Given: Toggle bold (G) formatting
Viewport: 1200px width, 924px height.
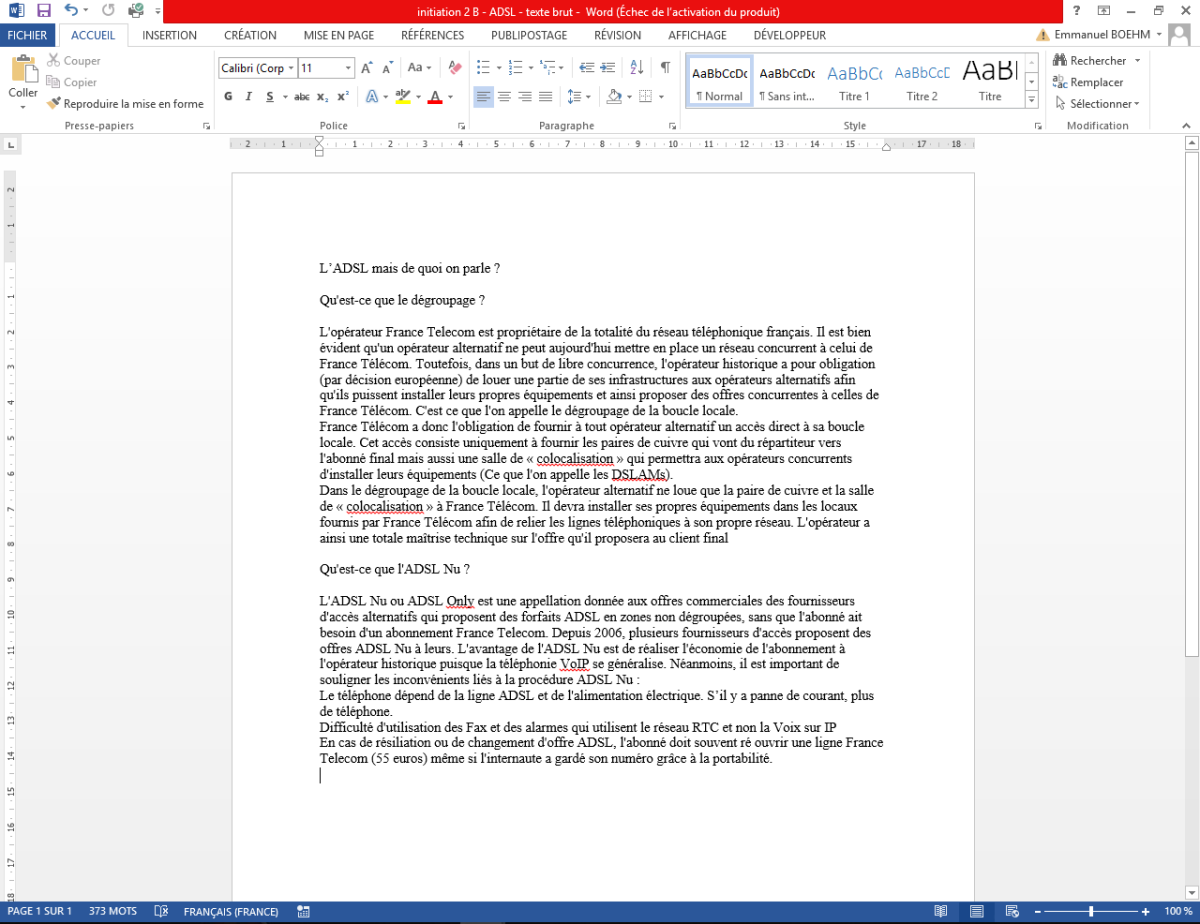Looking at the screenshot, I should click(x=228, y=97).
